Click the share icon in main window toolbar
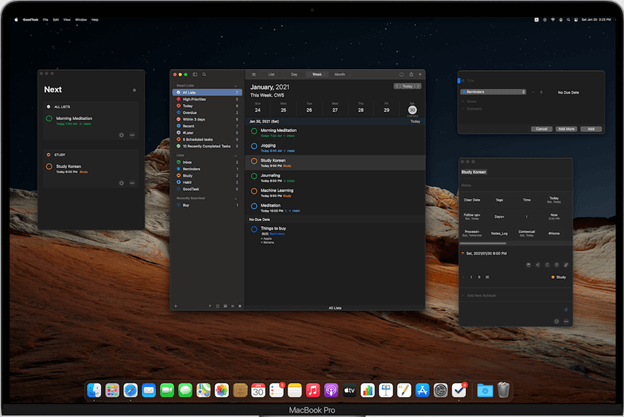Viewport: 624px width, 417px height. click(x=411, y=74)
